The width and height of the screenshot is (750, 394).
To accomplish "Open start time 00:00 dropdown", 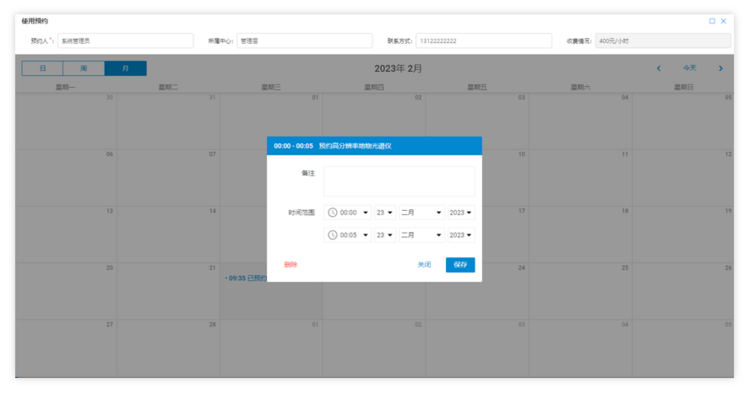I will 348,212.
